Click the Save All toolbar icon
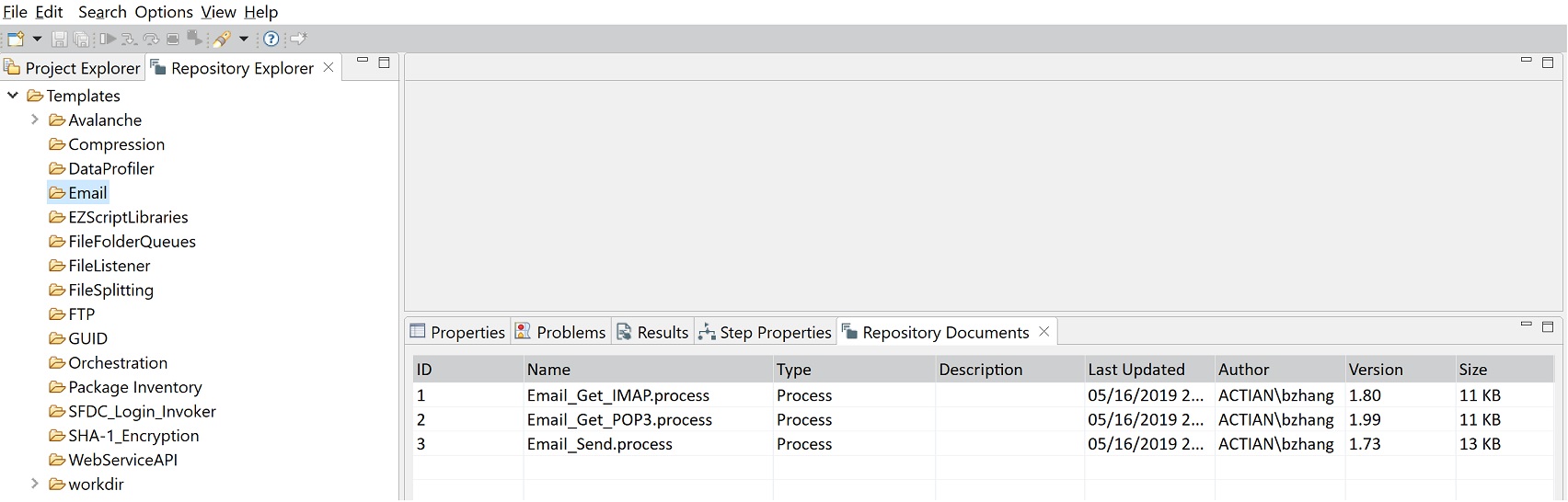 [82, 39]
